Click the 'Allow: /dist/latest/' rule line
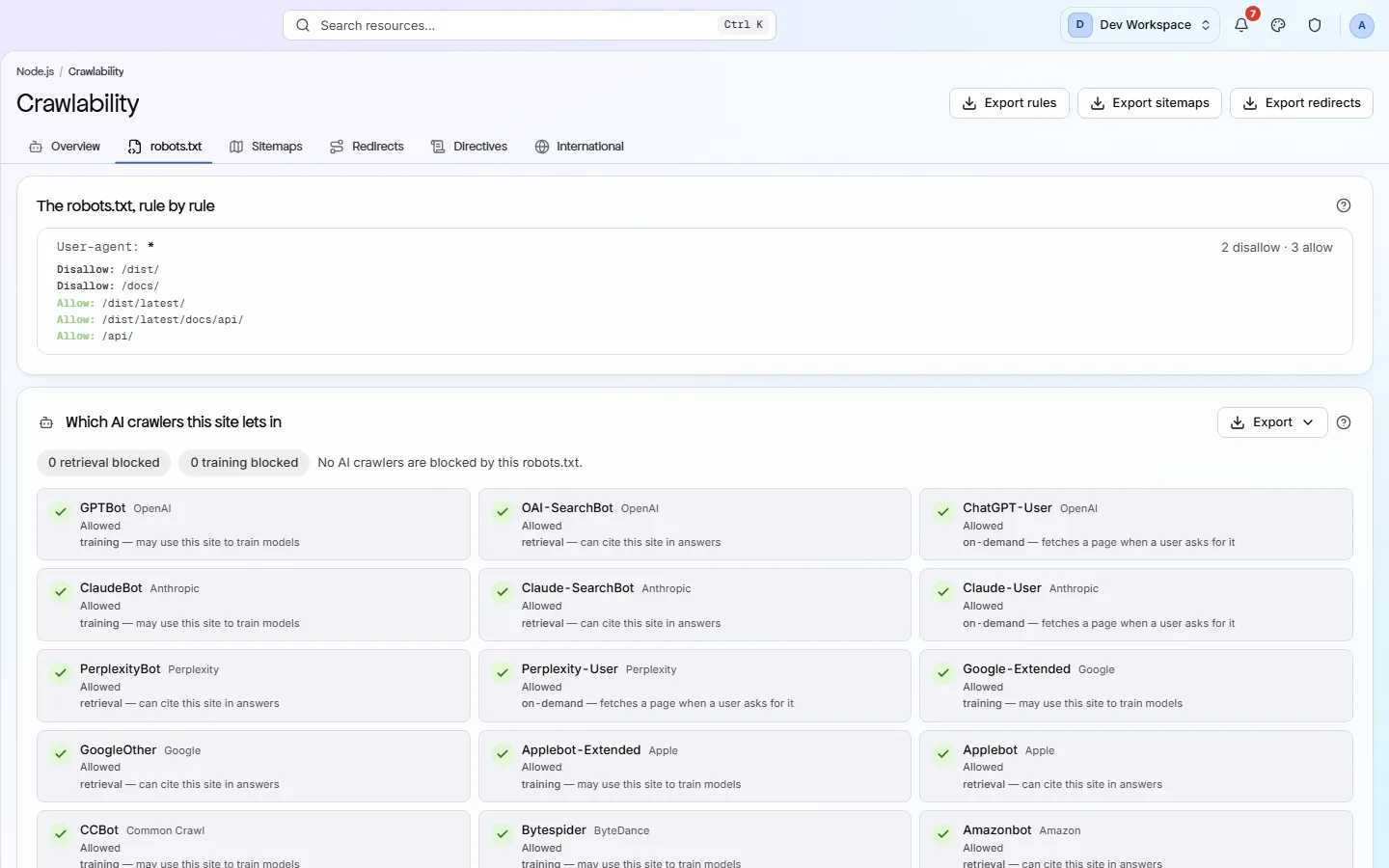Image resolution: width=1389 pixels, height=868 pixels. click(x=121, y=303)
